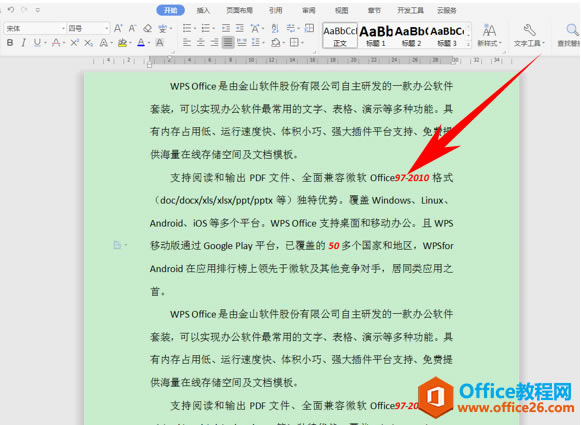The image size is (581, 425).
Task: Click the superscript X² icon
Action: (x=74, y=43)
